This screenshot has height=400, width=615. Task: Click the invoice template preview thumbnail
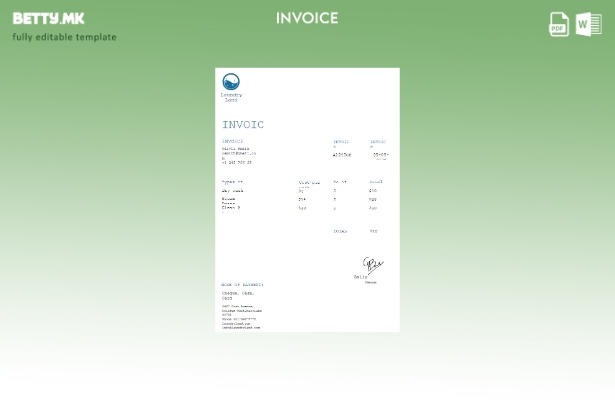pos(307,199)
